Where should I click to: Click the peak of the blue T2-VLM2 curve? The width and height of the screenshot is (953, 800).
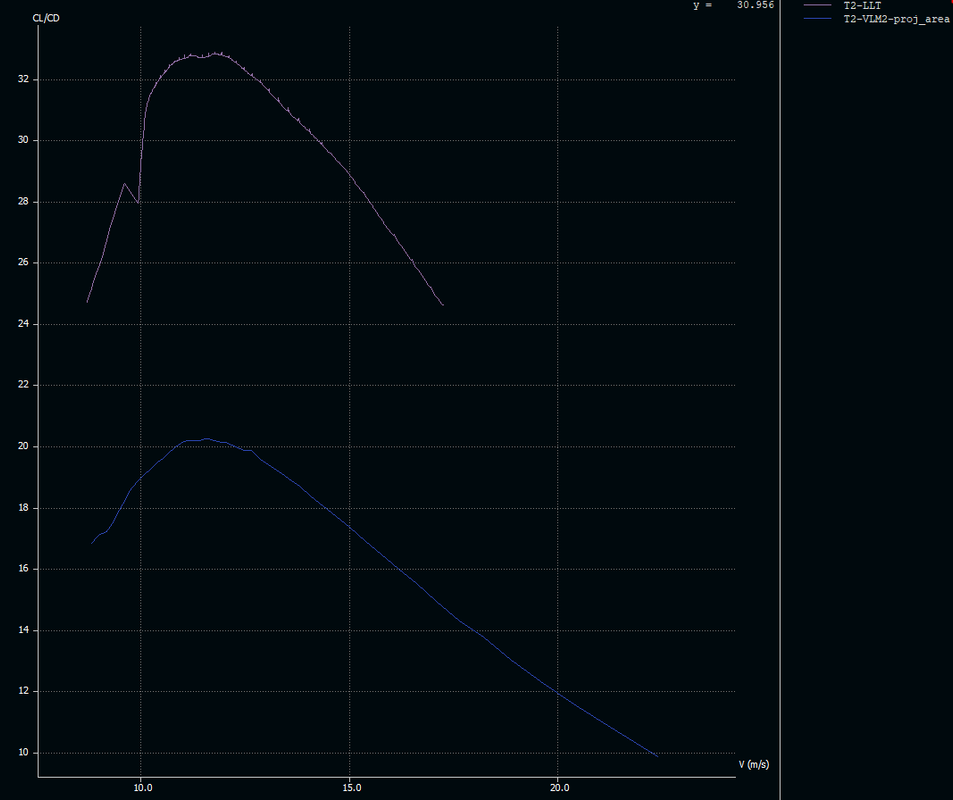pyautogui.click(x=207, y=438)
